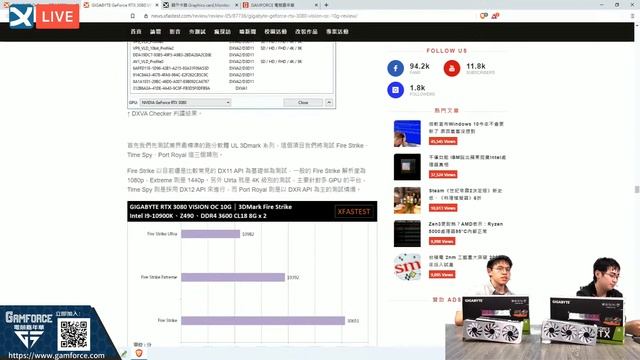Click the last item in the site navigation bar
This screenshot has width=640, height=360.
coord(337,31)
